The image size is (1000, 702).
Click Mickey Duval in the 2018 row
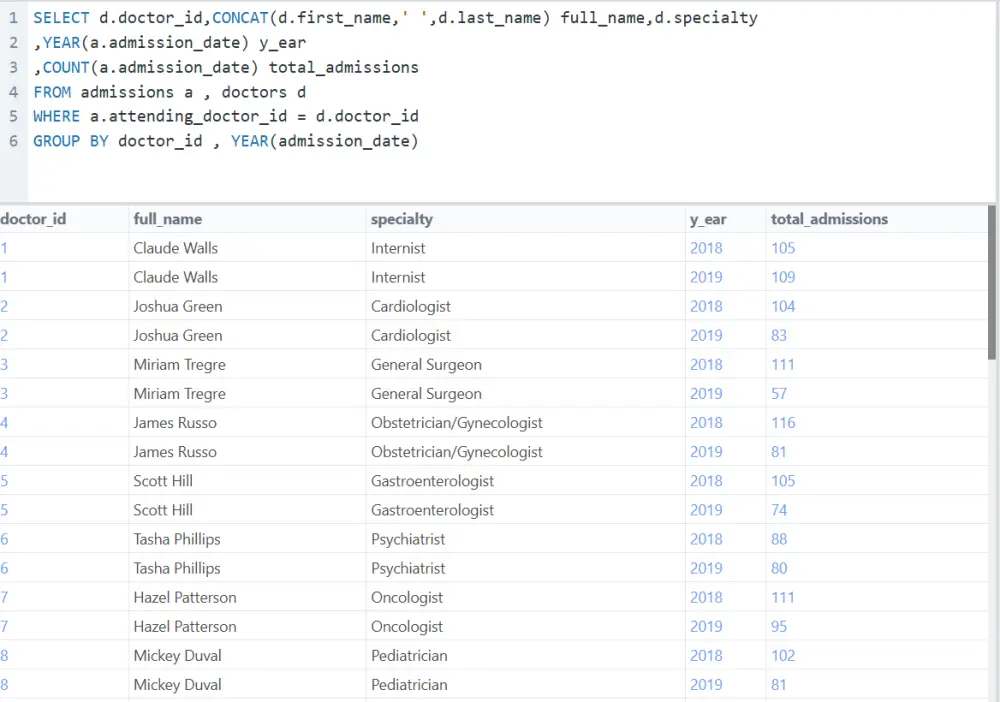coord(178,656)
